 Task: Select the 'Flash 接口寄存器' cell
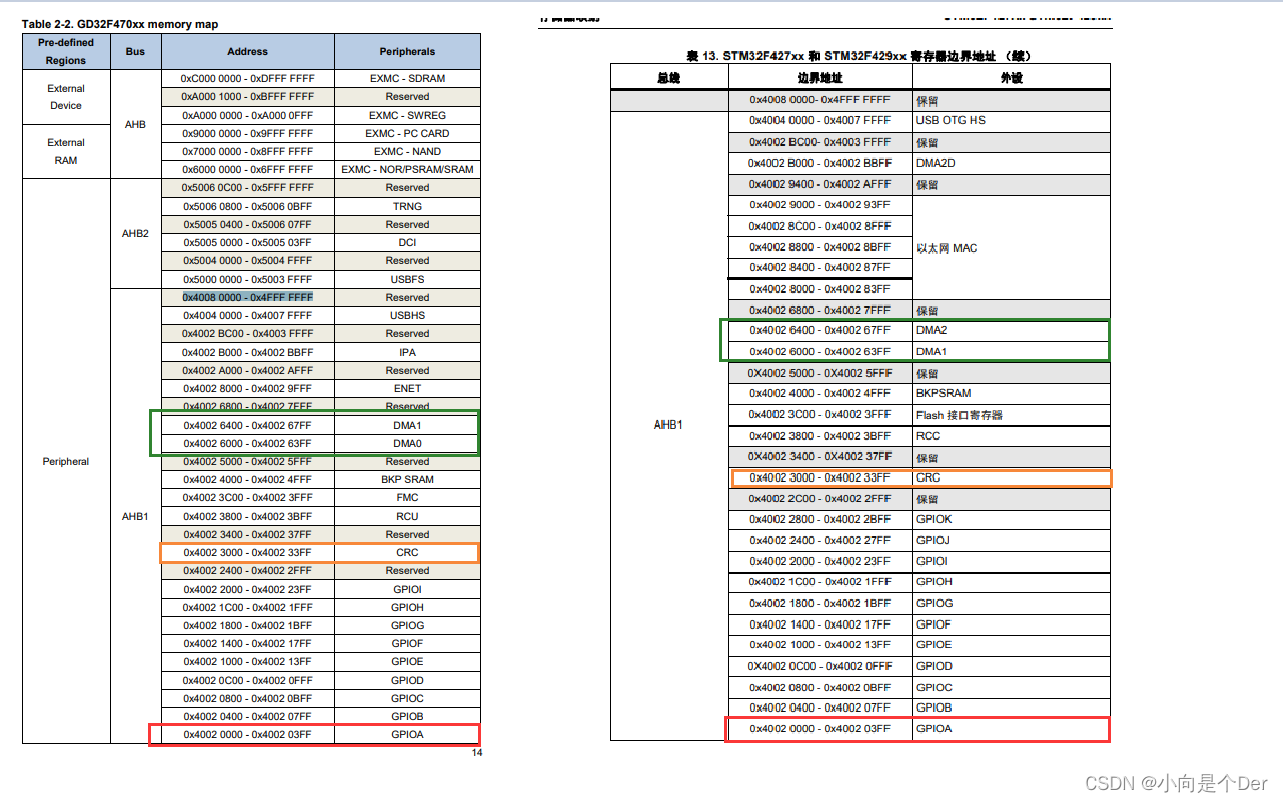tap(1011, 414)
